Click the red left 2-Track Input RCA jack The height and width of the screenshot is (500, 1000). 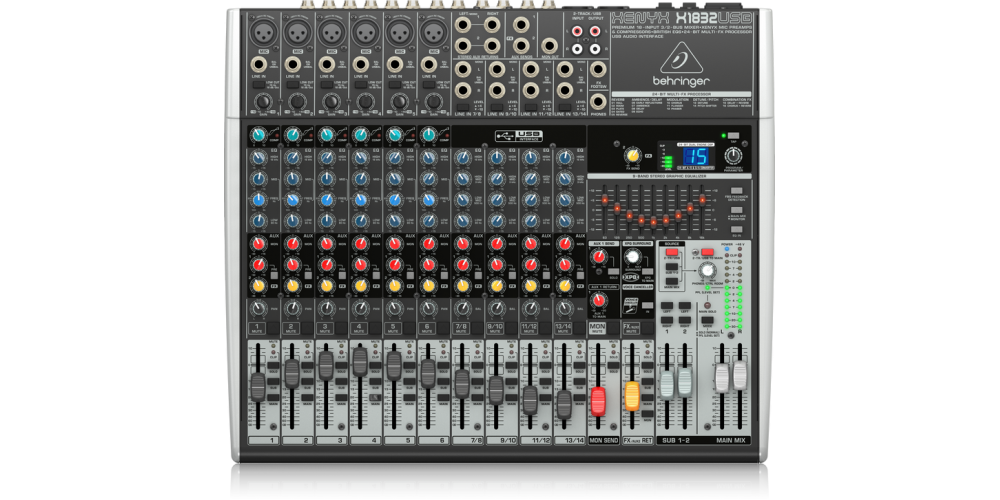(578, 30)
